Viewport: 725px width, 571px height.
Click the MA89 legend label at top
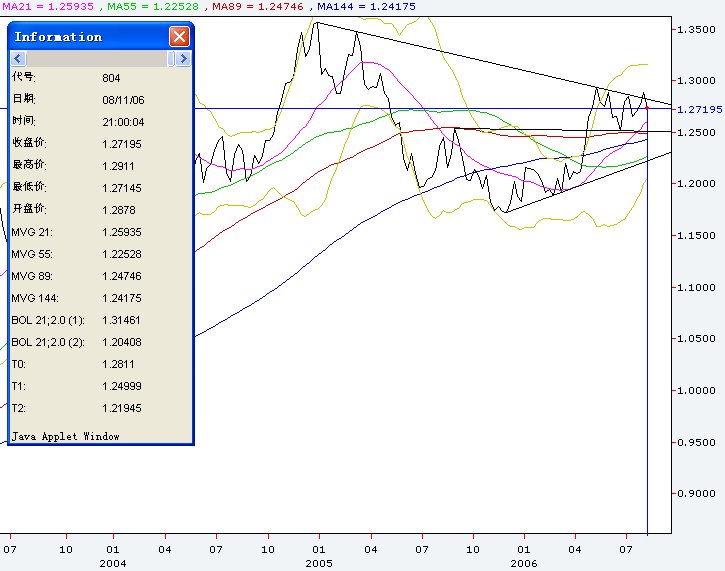[256, 6]
